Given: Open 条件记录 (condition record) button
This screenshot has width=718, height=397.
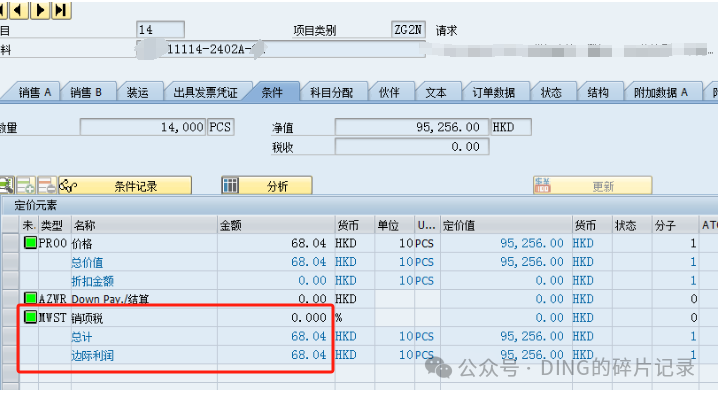Looking at the screenshot, I should (125, 185).
